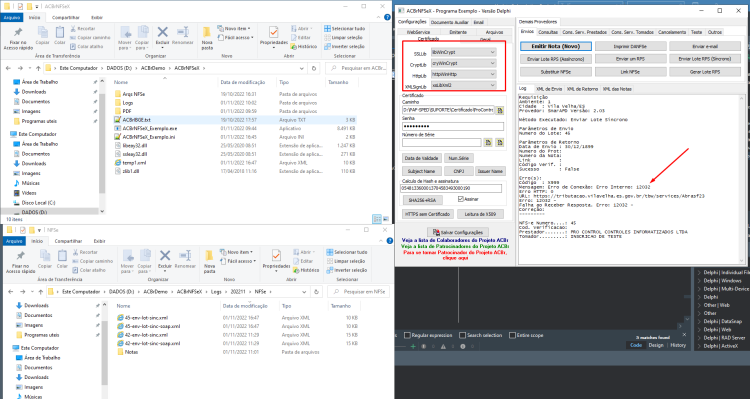Click green plus icon in Delphi messages bar

[413, 346]
